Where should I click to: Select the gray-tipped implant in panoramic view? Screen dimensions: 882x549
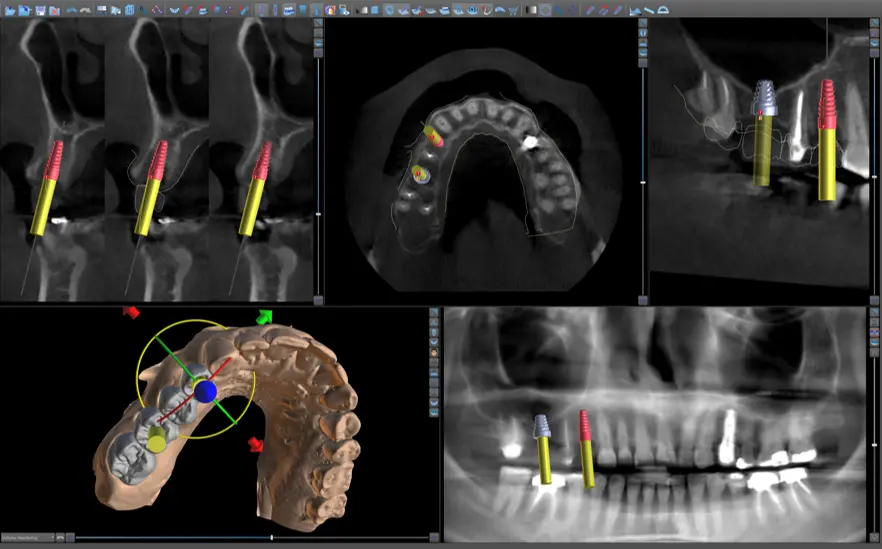pyautogui.click(x=543, y=448)
